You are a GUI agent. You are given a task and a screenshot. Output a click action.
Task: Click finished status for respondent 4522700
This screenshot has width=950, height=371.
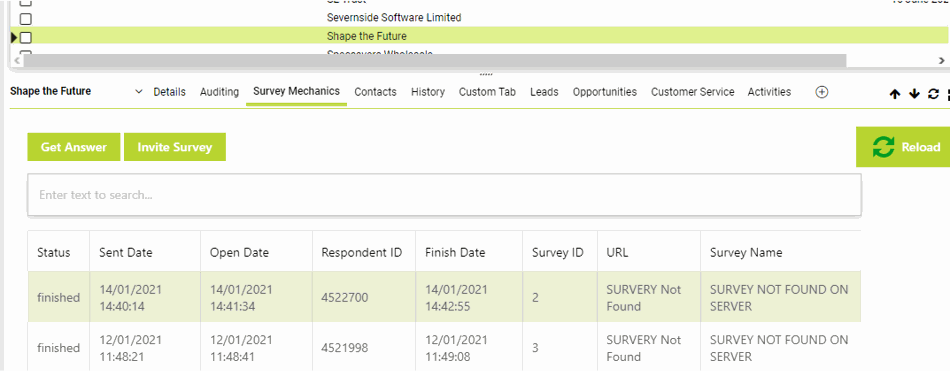(x=58, y=298)
